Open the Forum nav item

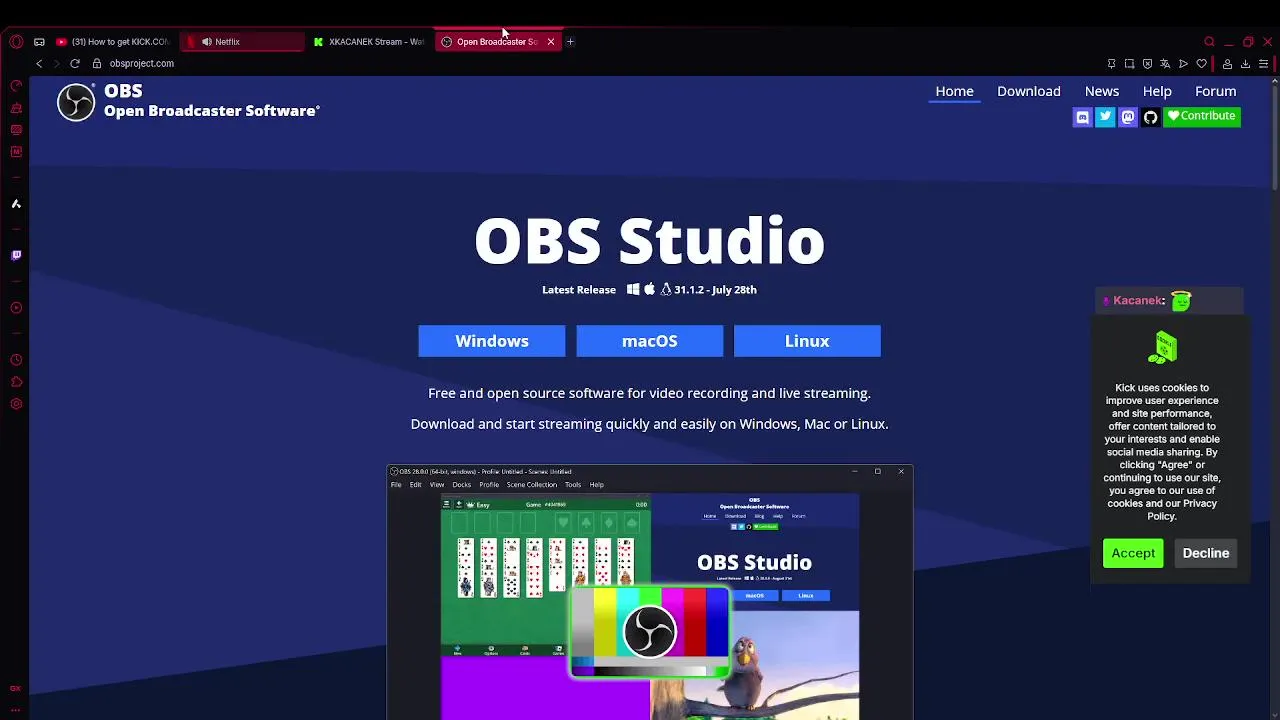[1215, 91]
